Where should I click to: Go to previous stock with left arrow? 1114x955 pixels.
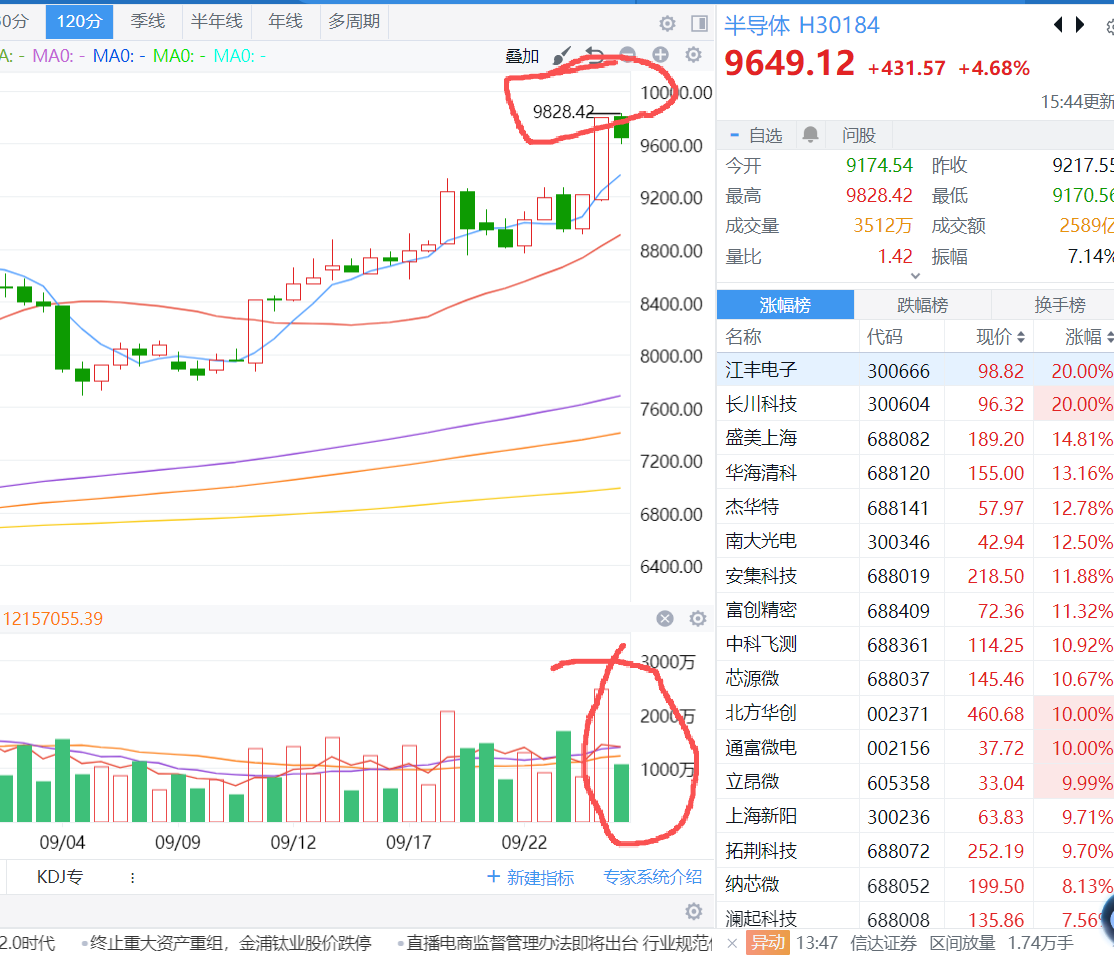click(1058, 25)
